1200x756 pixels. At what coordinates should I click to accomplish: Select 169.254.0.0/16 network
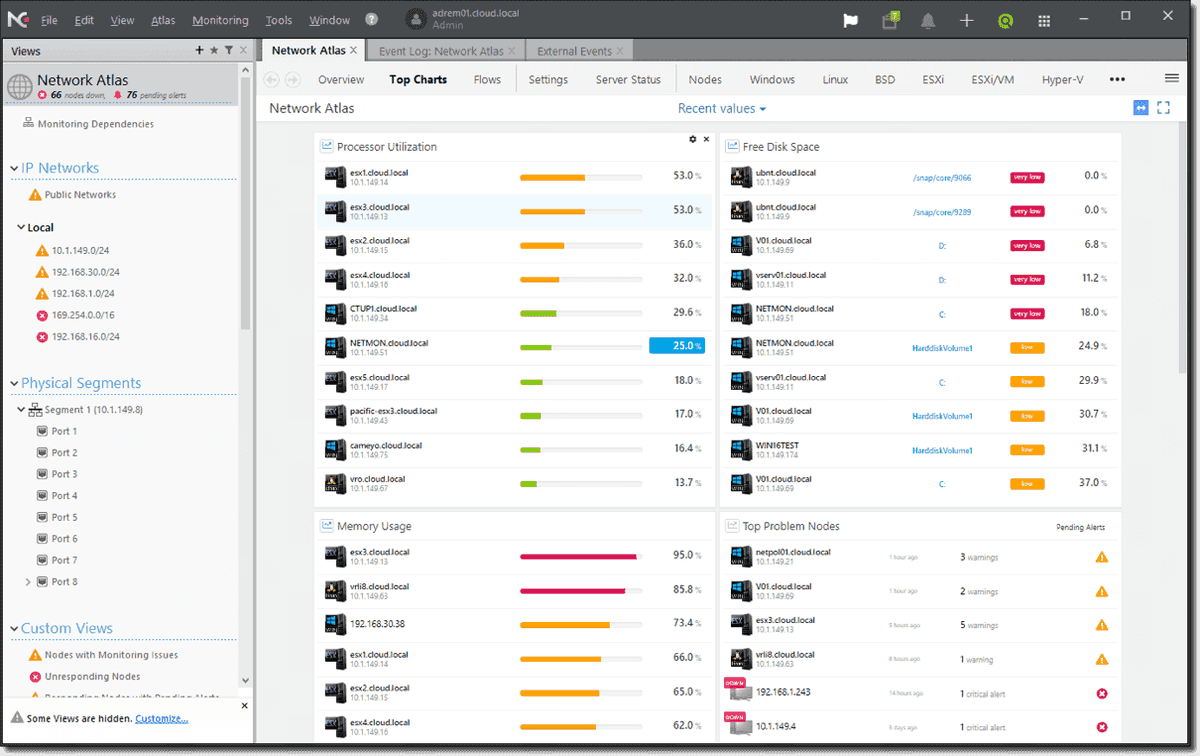coord(83,315)
